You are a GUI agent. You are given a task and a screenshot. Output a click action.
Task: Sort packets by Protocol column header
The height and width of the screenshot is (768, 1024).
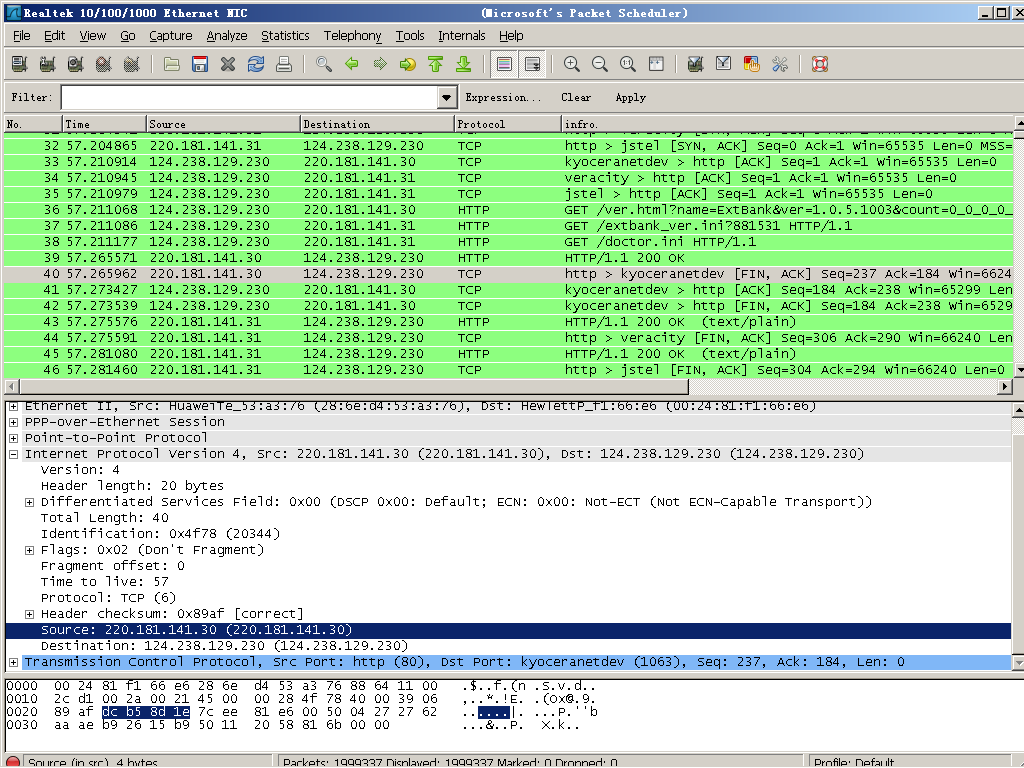(507, 124)
